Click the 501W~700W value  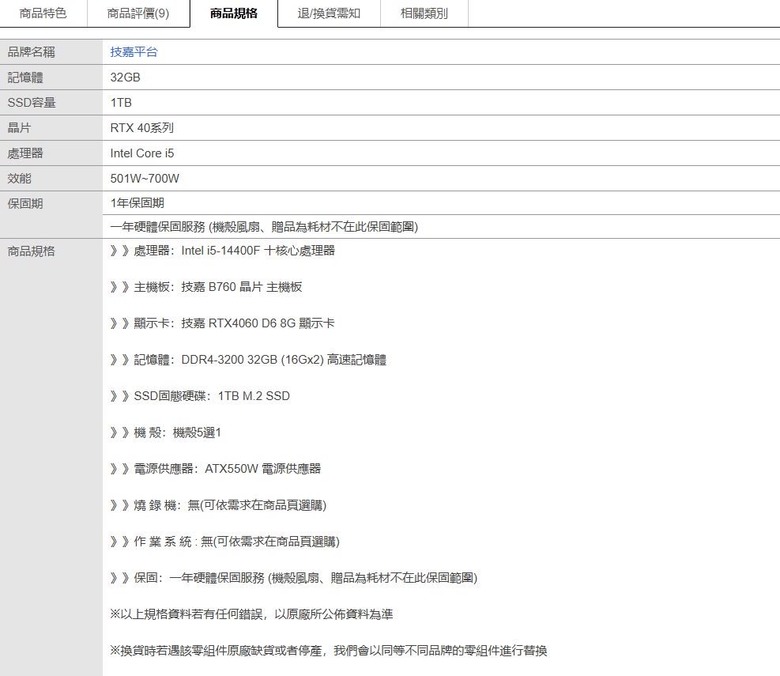[x=145, y=178]
